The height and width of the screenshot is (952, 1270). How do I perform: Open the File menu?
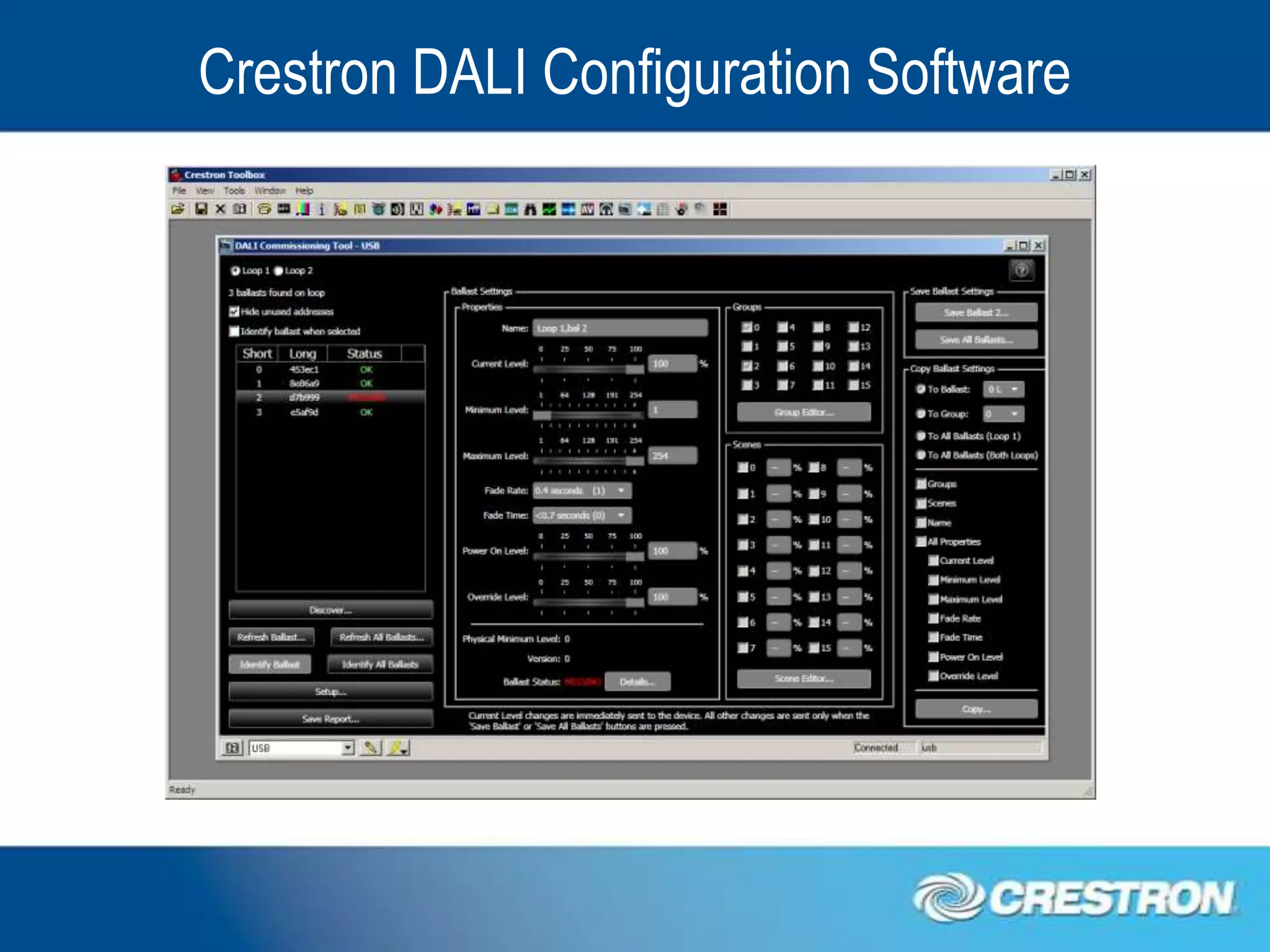click(x=179, y=191)
